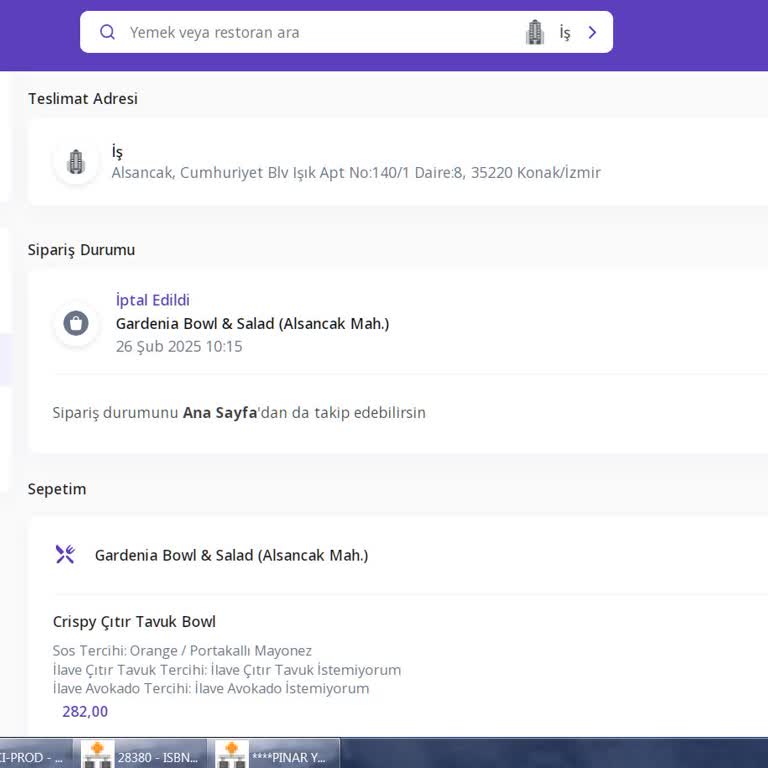
Task: Open Gardenia Bowl & Salad in Sipariş Durumu
Action: [252, 324]
